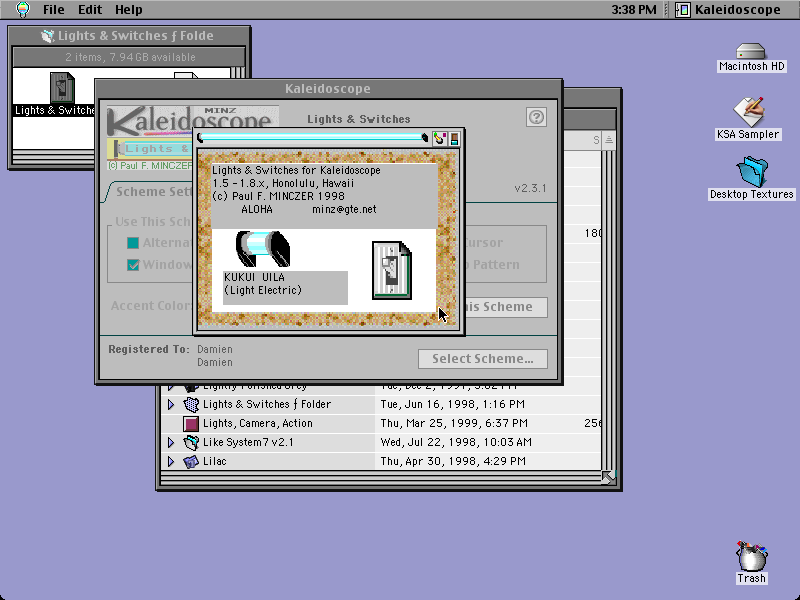Click the 'KUKUI UILA' caption text

(x=255, y=278)
